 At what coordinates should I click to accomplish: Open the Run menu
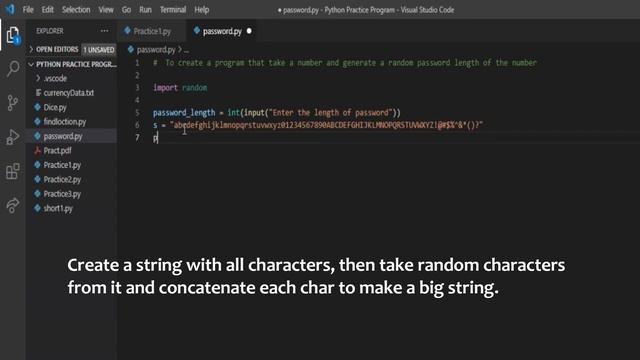click(145, 9)
